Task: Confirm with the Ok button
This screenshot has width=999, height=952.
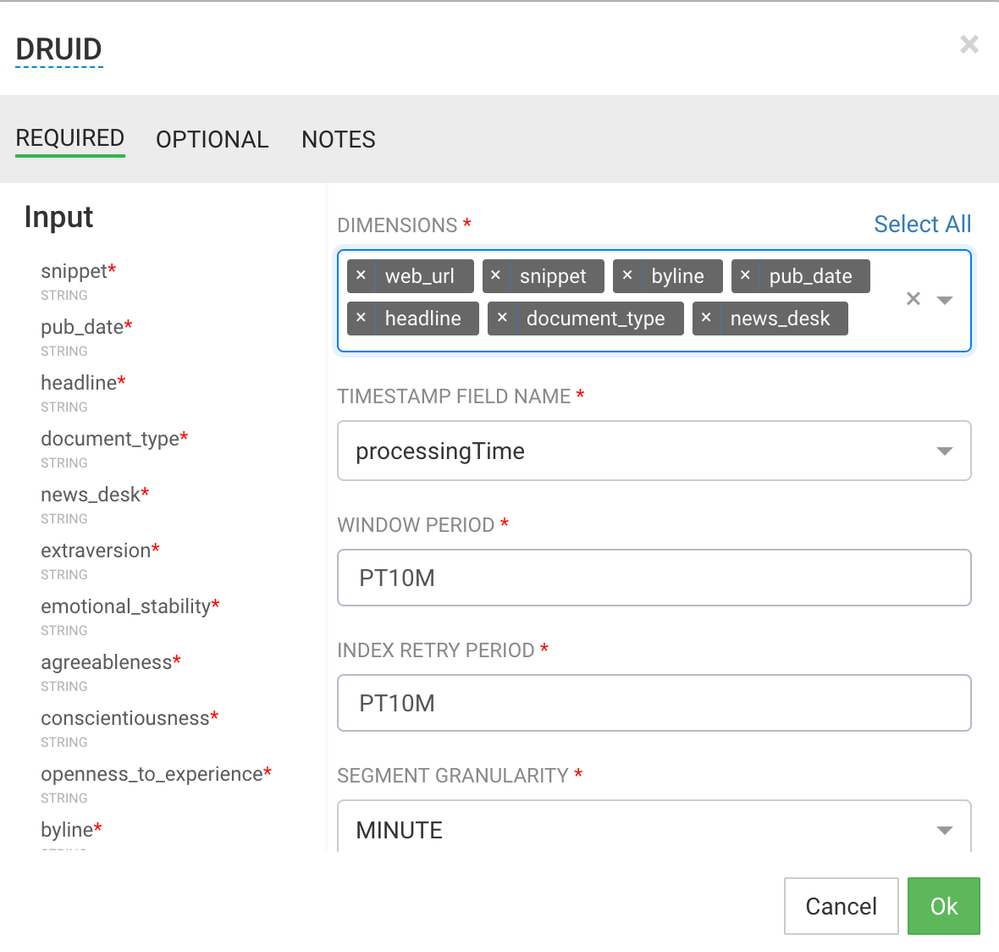Action: pyautogui.click(x=944, y=906)
